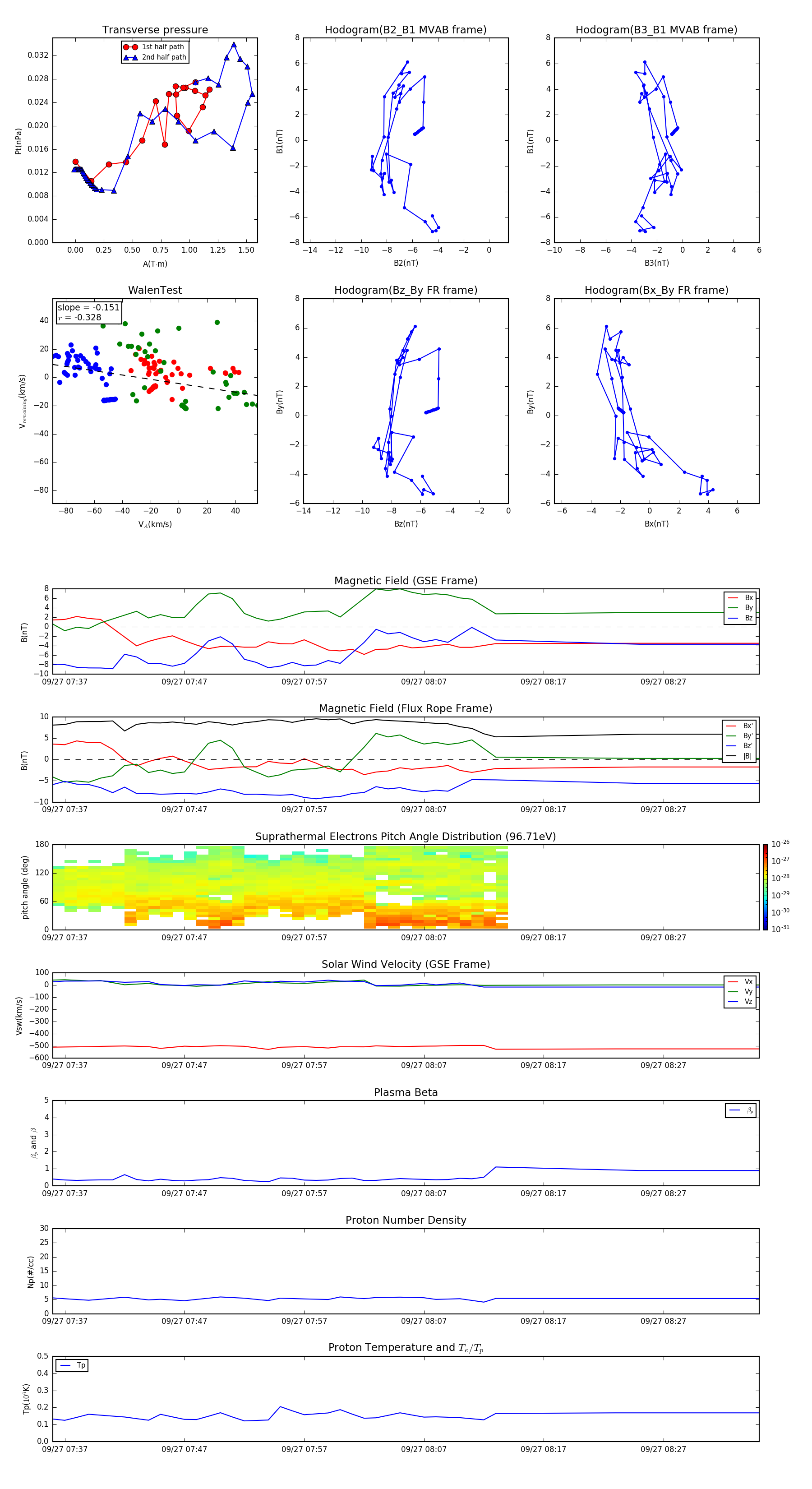Click the 'Hodogram(Bx_By FR frame)' title
The image size is (812, 1489).
pyautogui.click(x=656, y=290)
